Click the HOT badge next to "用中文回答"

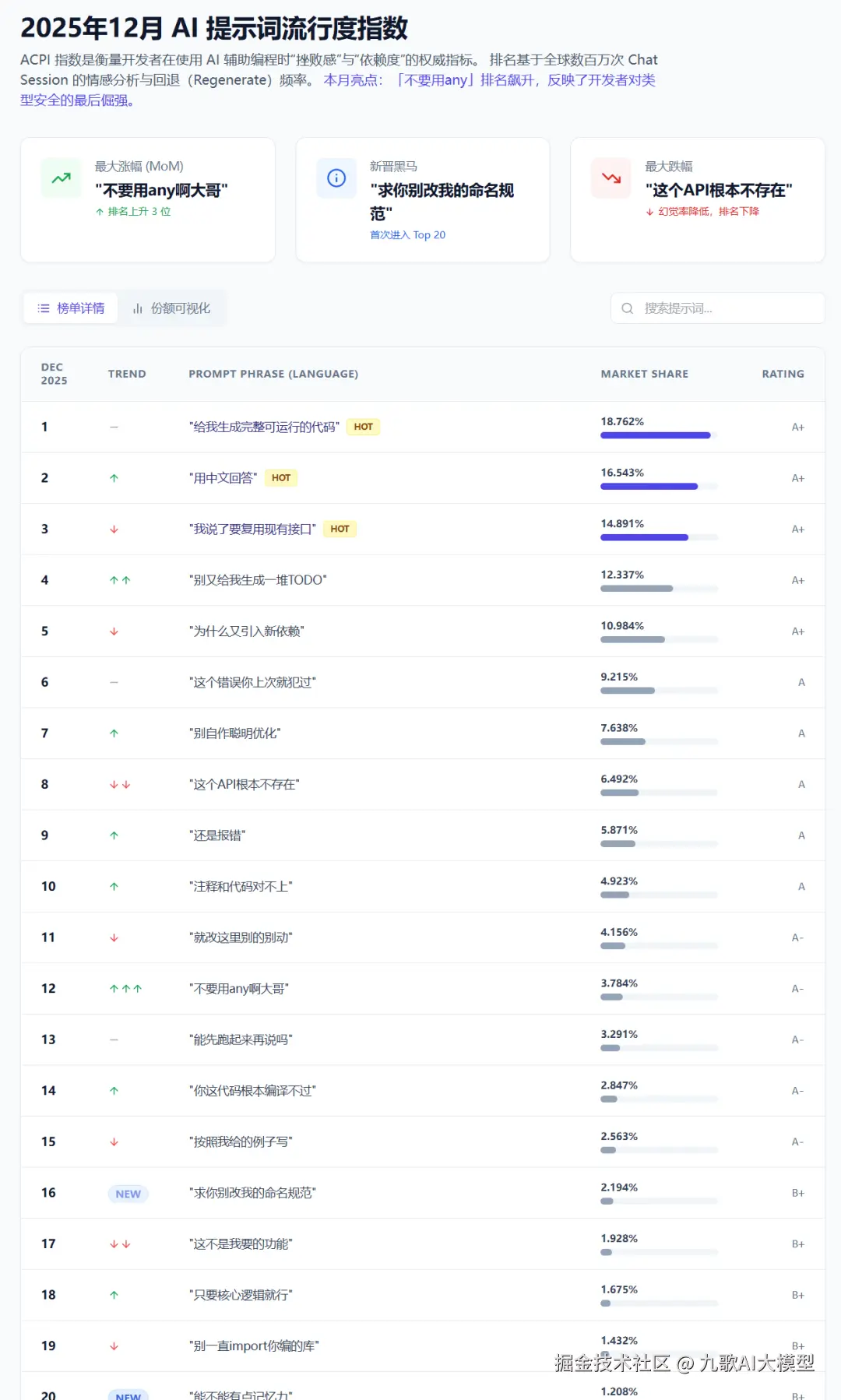(281, 478)
